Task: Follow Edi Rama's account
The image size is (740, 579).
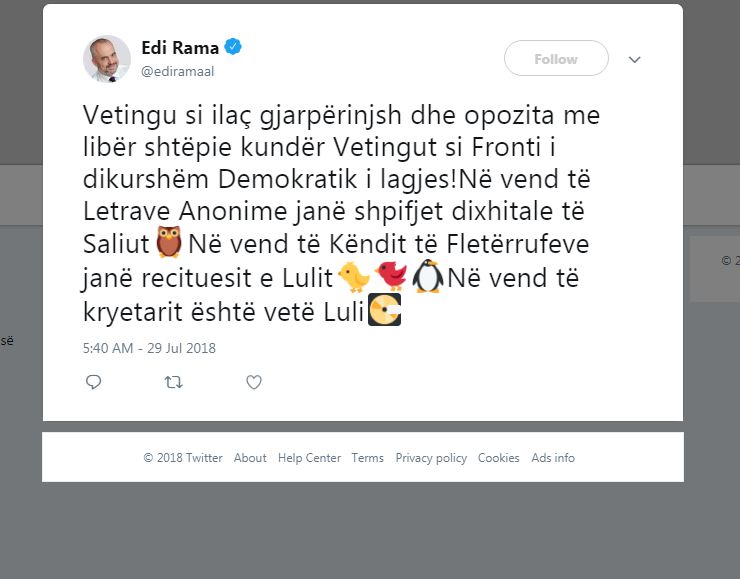Action: pos(556,59)
